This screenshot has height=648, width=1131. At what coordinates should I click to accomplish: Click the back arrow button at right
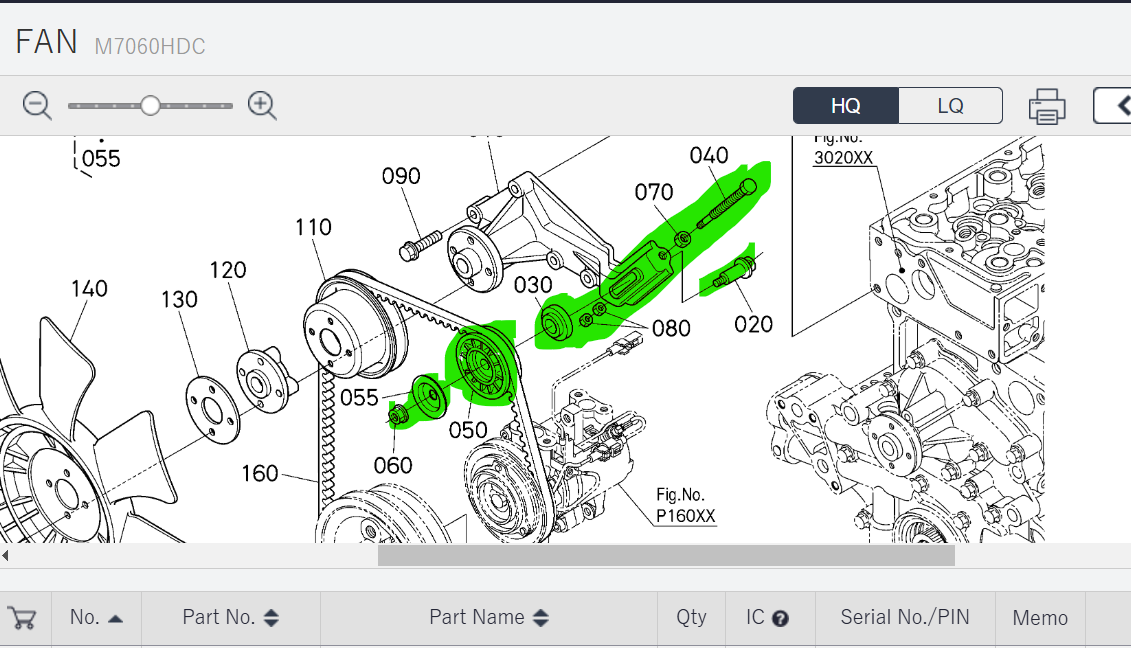coord(1112,105)
